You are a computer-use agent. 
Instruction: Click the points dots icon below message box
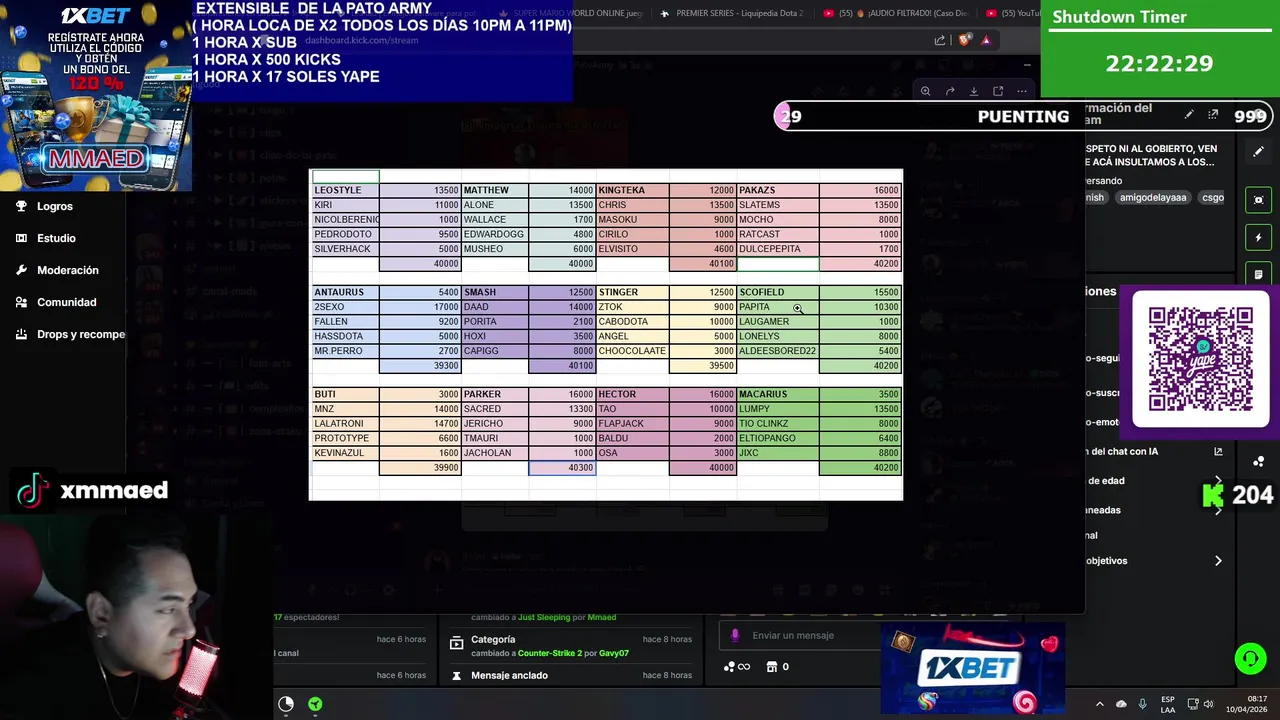pos(730,667)
